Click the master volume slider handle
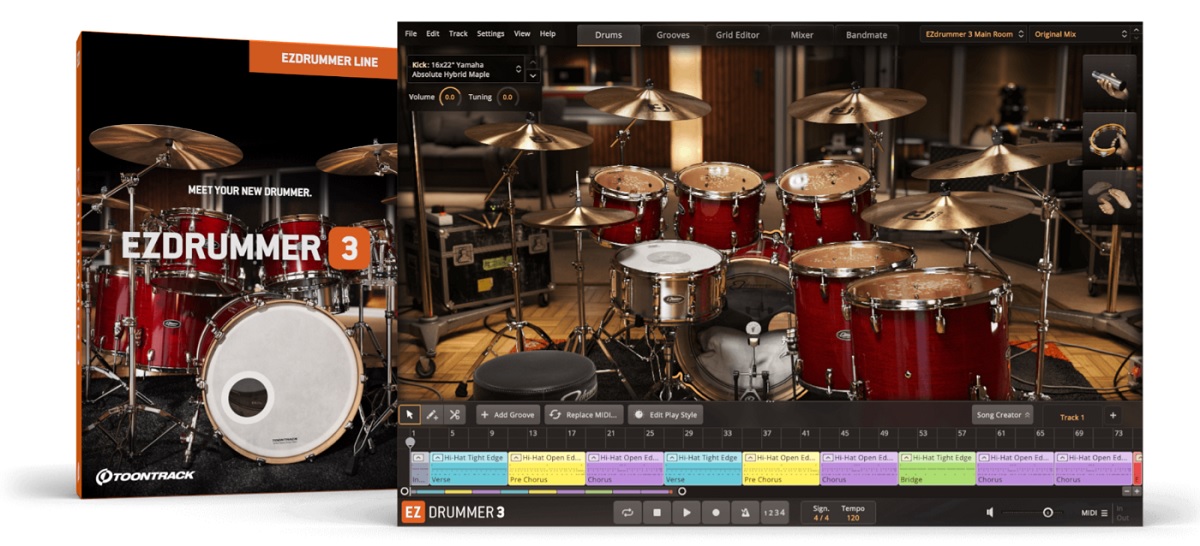Image resolution: width=1200 pixels, height=546 pixels. (x=1048, y=512)
